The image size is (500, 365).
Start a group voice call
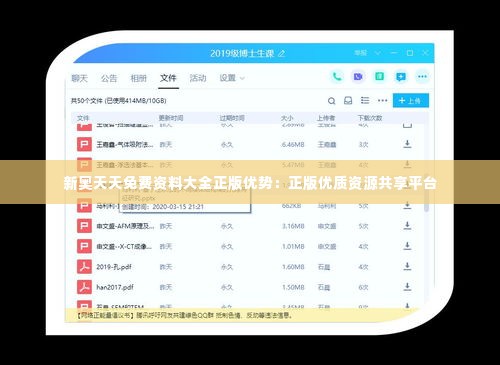click(337, 77)
